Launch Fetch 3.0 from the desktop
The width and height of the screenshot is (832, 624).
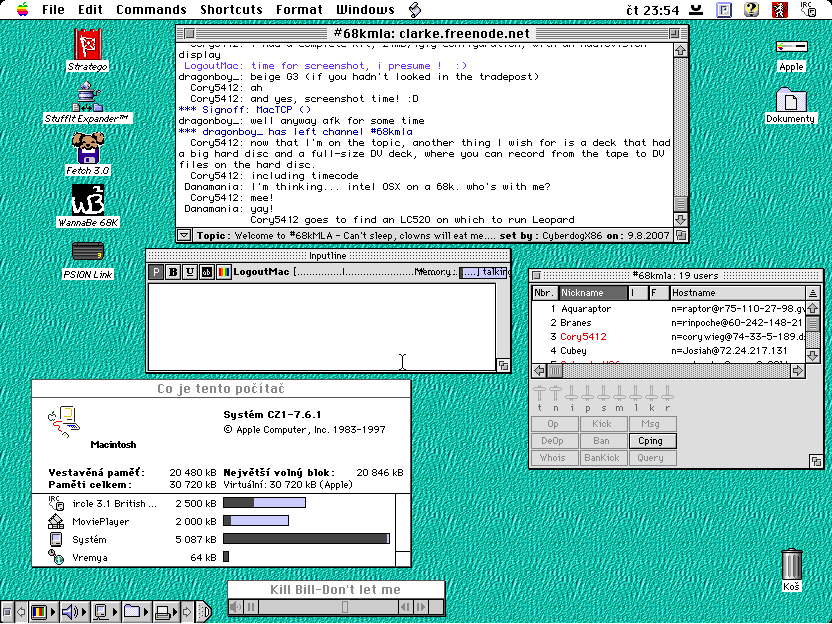88,149
